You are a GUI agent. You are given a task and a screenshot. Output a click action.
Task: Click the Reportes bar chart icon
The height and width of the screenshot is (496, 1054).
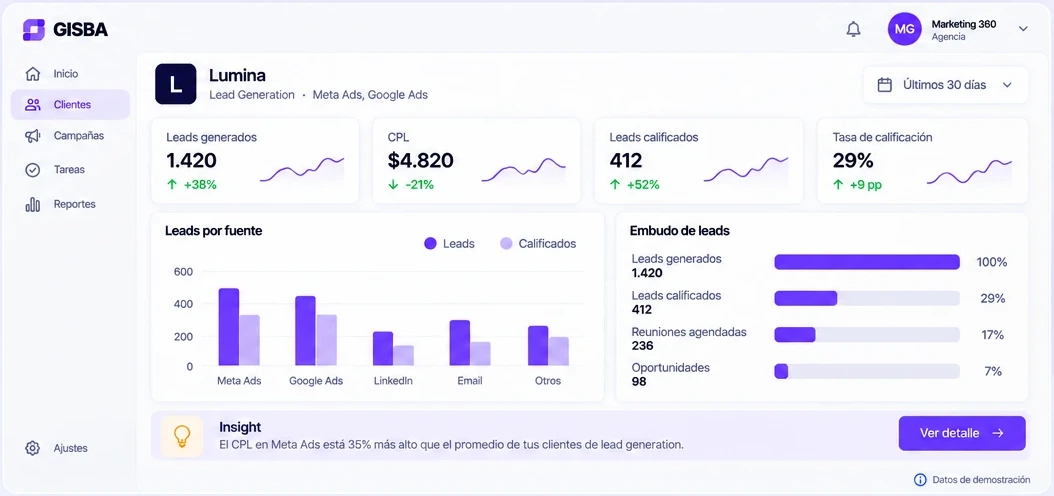[32, 204]
